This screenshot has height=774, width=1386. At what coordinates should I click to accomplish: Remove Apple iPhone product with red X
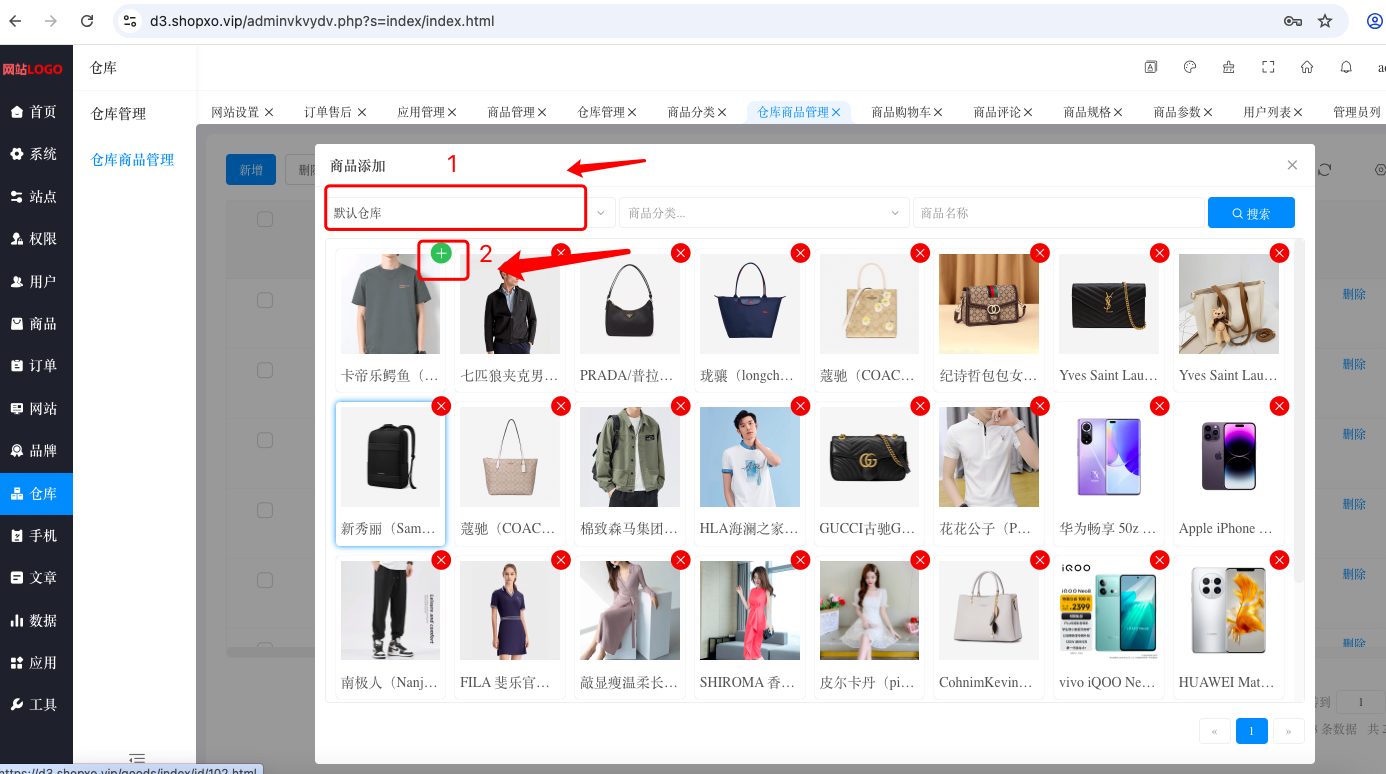coord(1279,406)
